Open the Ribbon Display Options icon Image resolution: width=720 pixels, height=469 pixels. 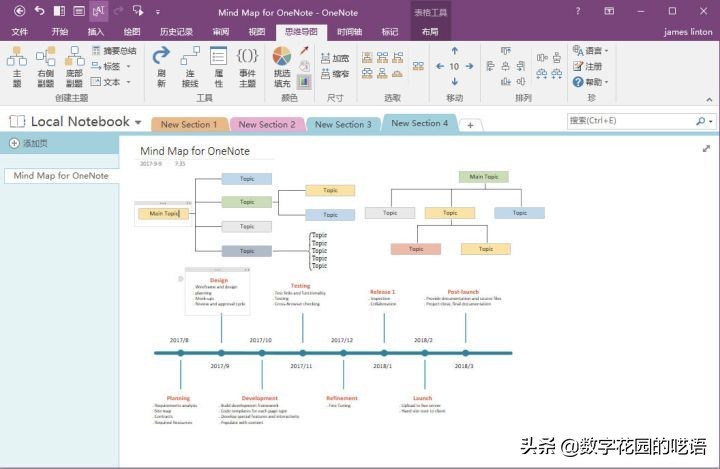[x=609, y=11]
